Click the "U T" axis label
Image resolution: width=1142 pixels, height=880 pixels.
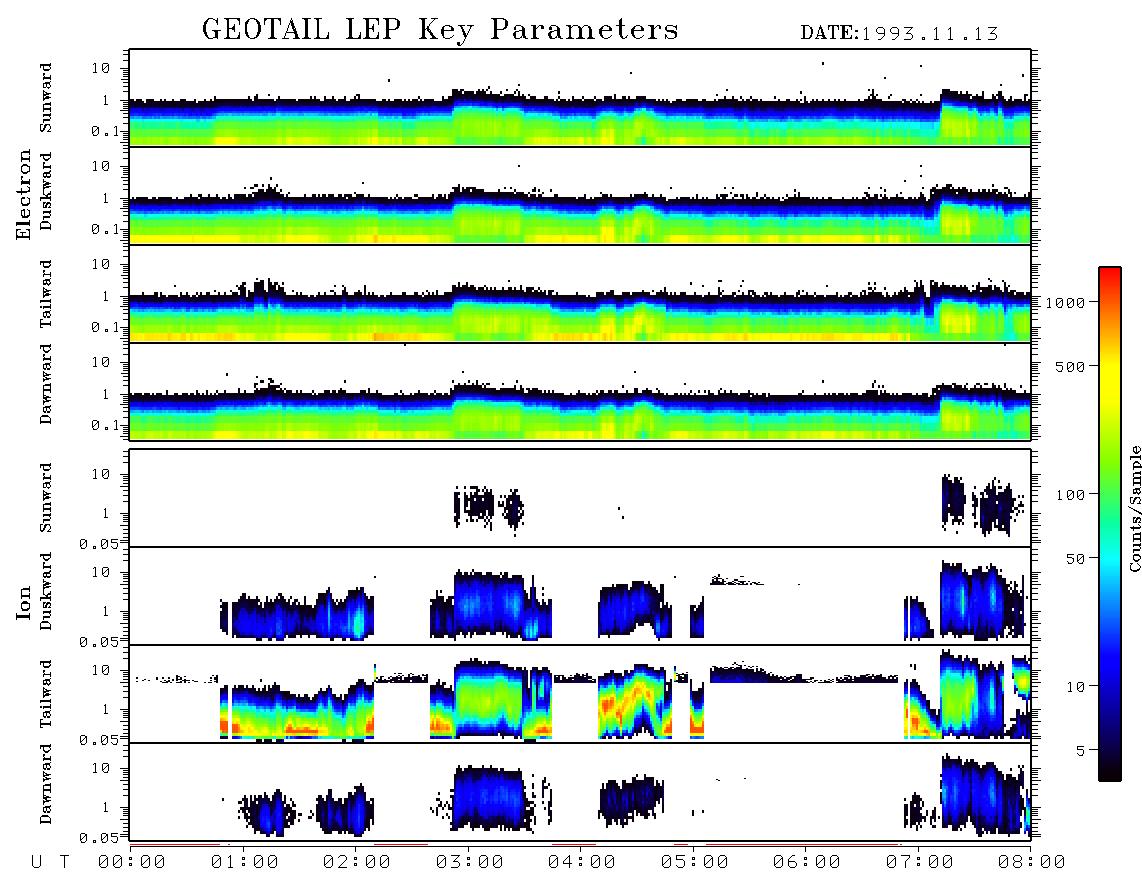[x=50, y=862]
